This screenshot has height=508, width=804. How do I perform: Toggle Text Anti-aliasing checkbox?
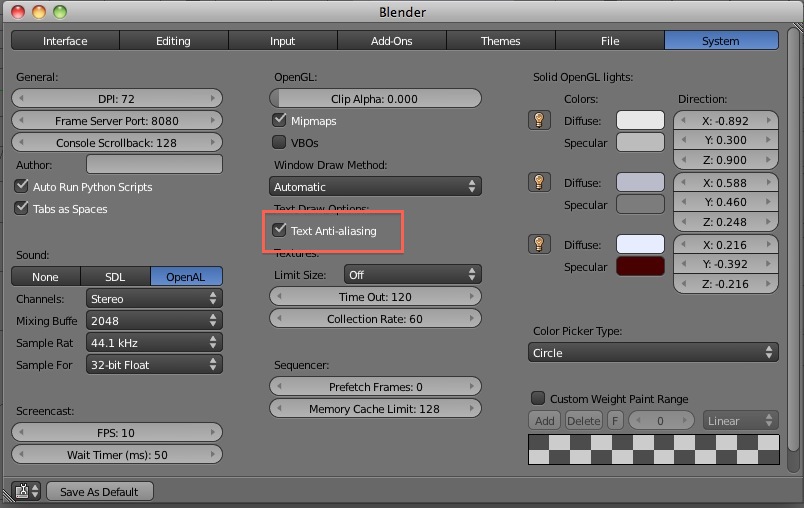279,230
